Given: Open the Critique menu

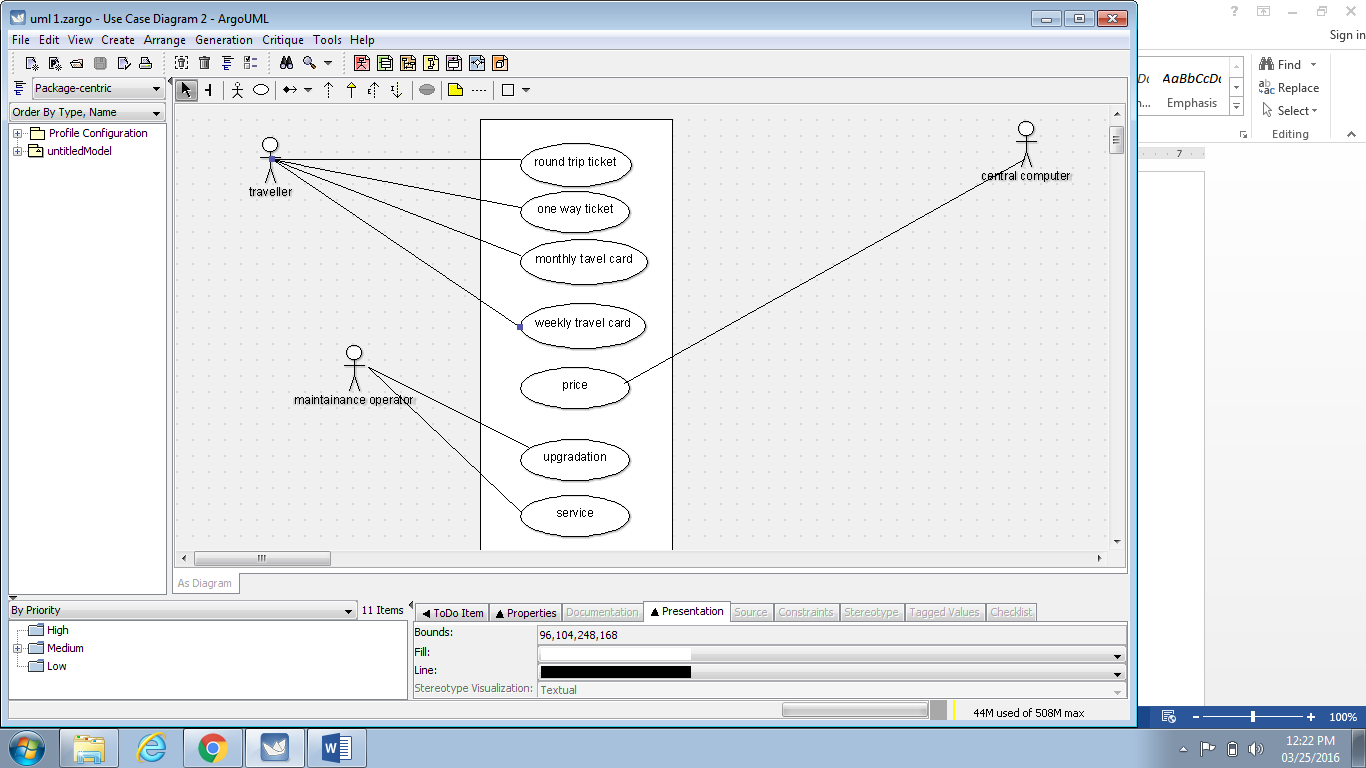Looking at the screenshot, I should 283,40.
